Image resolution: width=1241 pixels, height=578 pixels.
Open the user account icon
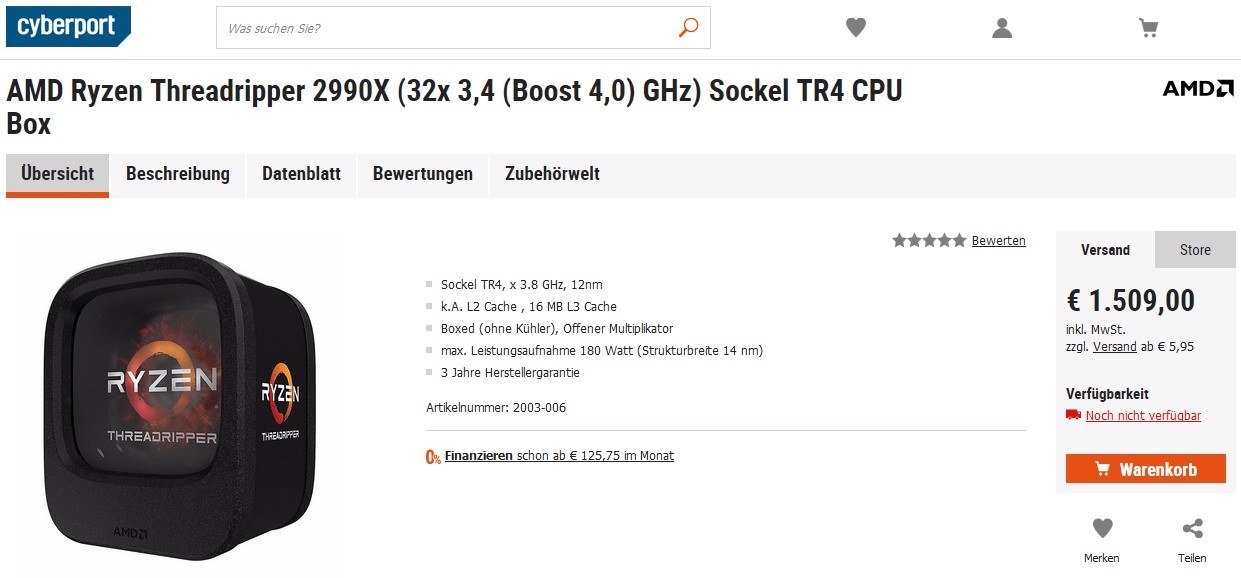pyautogui.click(x=1002, y=28)
